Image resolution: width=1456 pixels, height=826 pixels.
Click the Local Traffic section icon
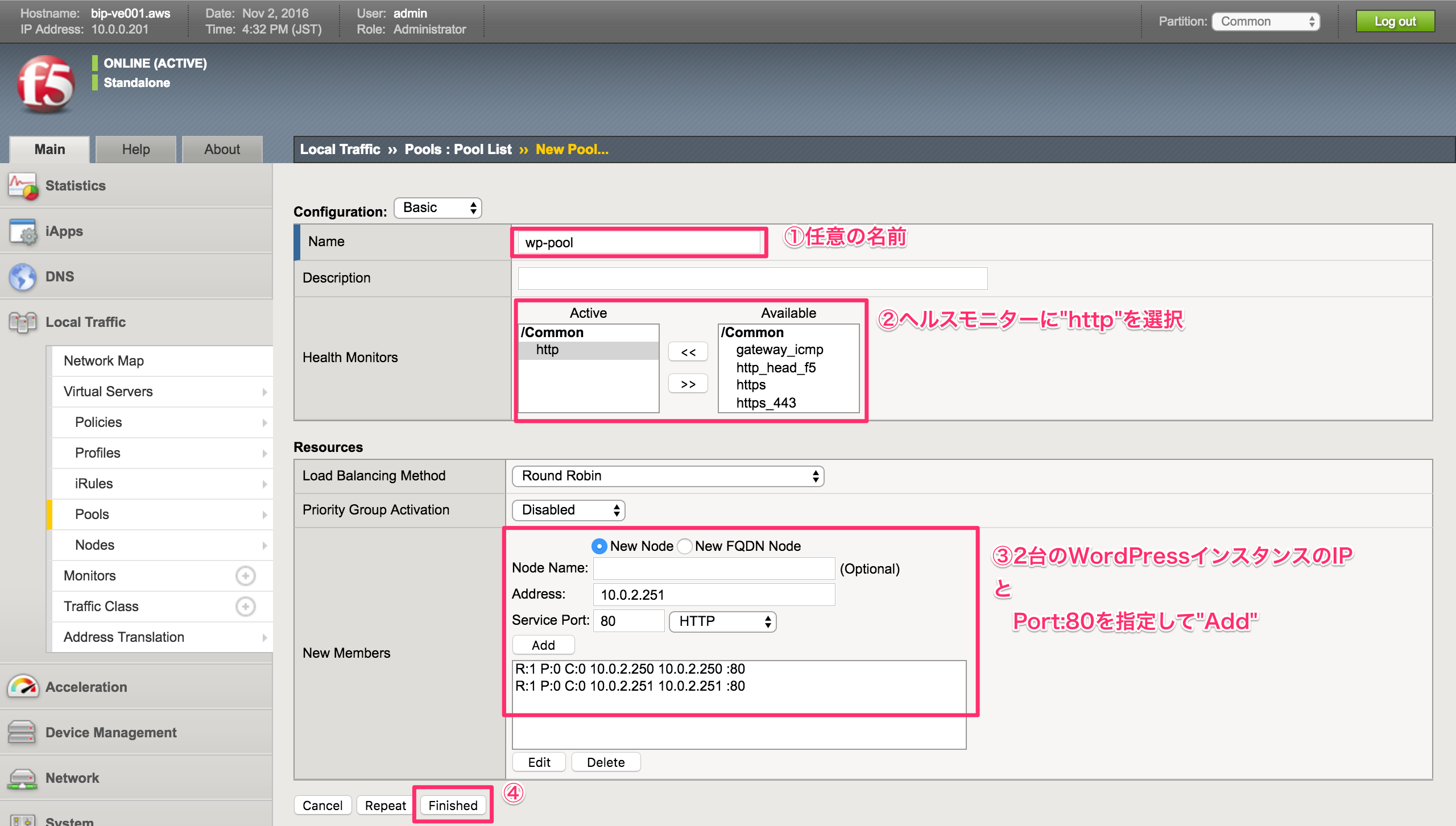(x=23, y=322)
